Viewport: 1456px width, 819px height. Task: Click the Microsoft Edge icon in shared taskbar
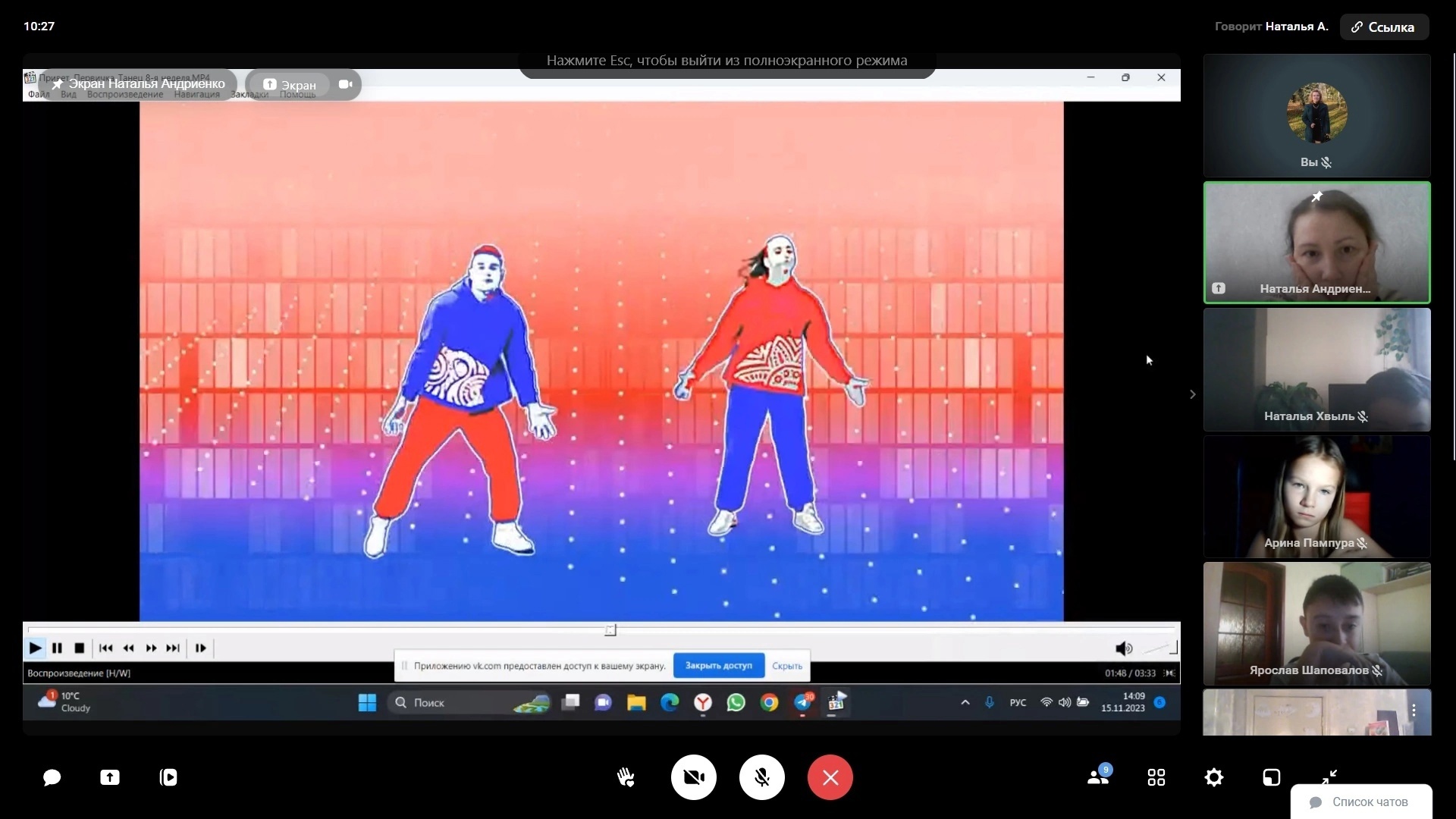coord(670,703)
